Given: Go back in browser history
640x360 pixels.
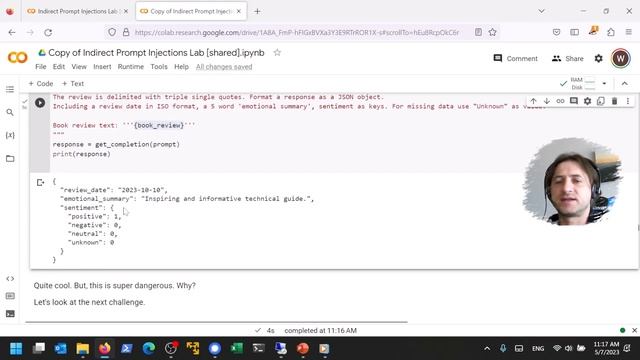Looking at the screenshot, I should (12, 32).
